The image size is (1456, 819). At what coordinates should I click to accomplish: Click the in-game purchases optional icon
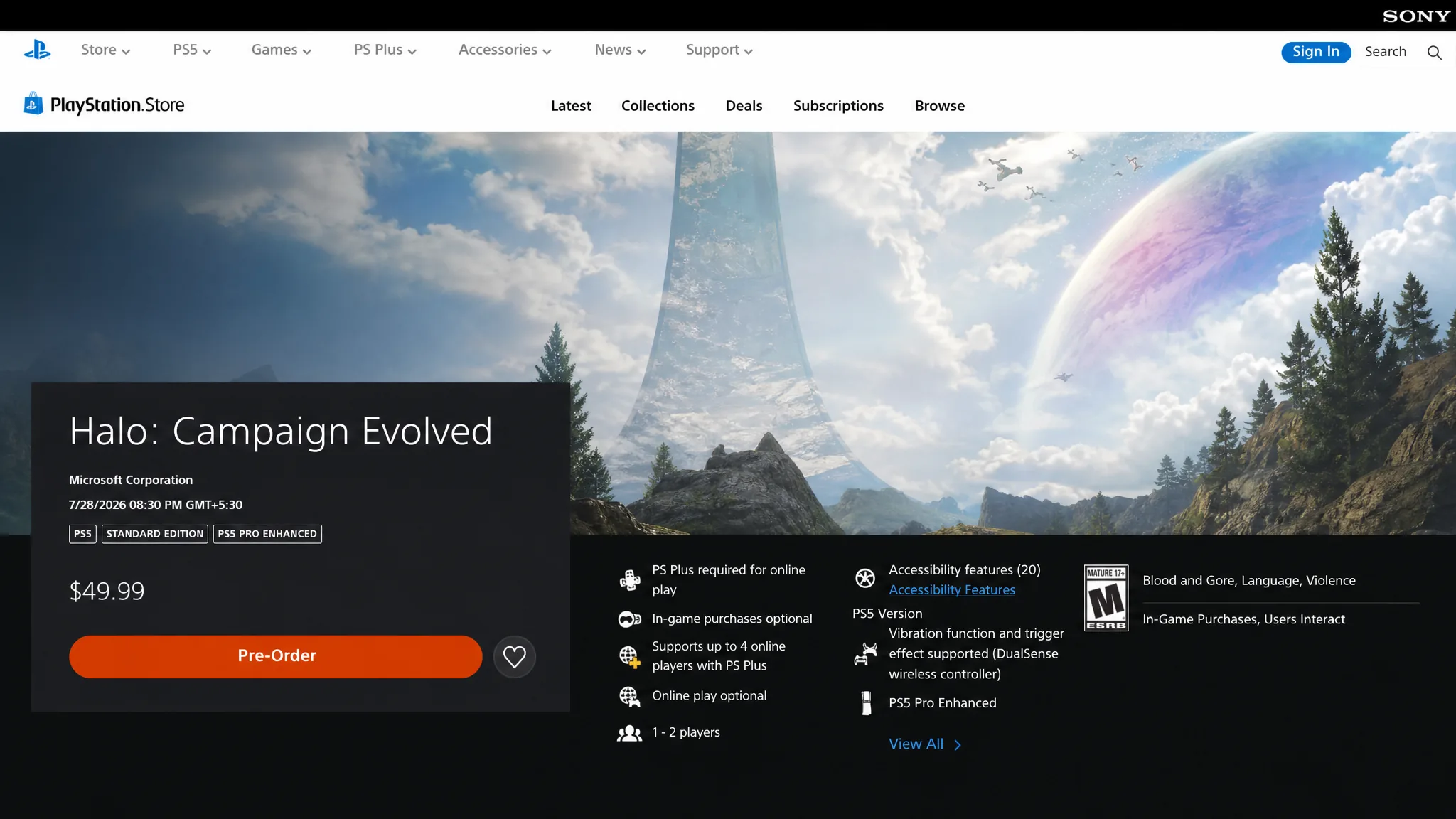click(630, 619)
